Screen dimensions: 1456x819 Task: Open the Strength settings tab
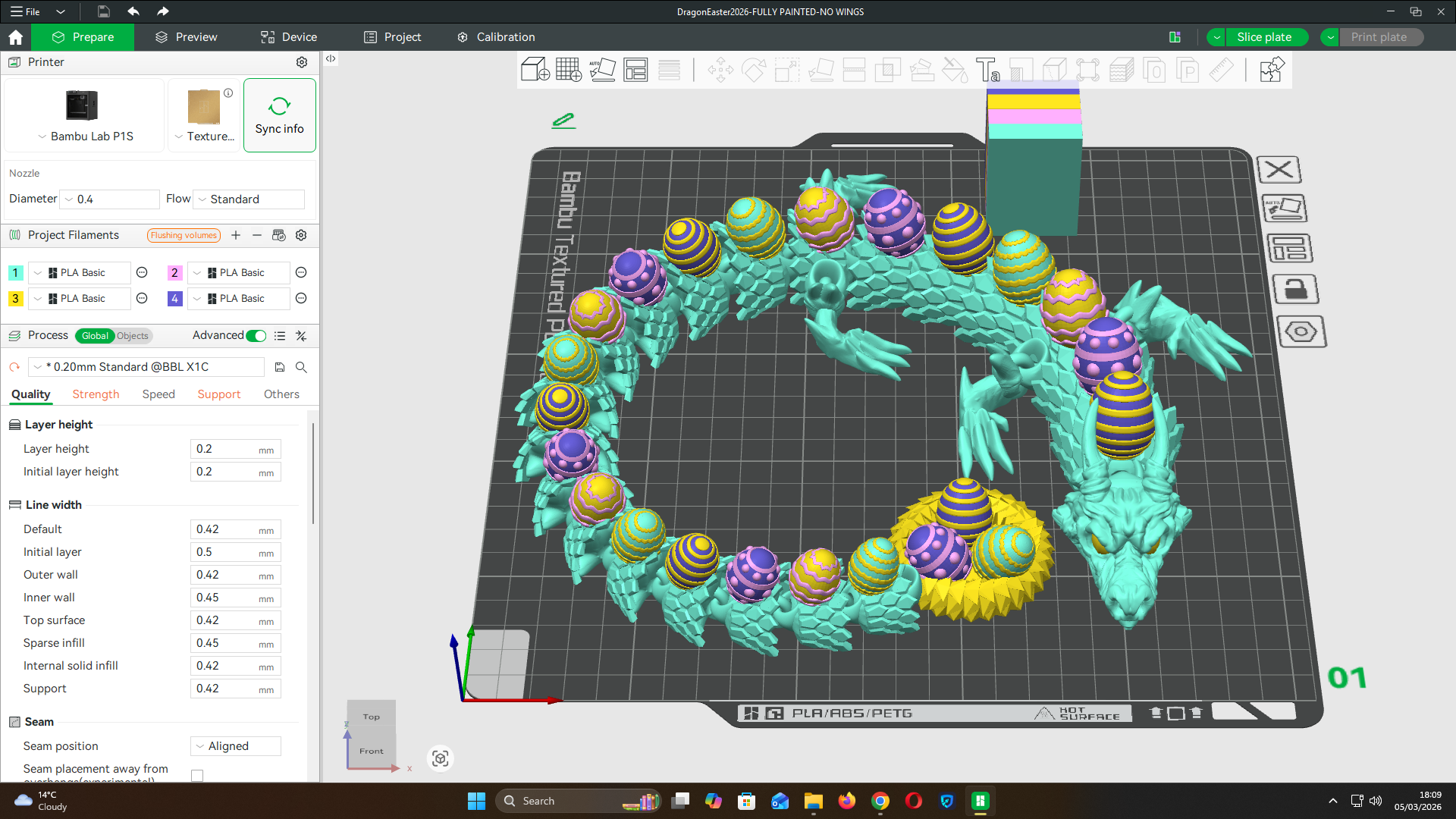[x=96, y=394]
